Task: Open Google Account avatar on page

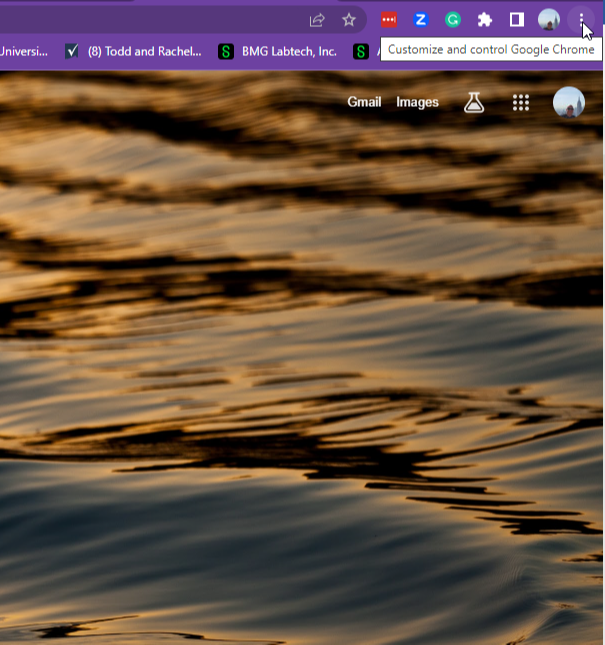Action: tap(569, 102)
